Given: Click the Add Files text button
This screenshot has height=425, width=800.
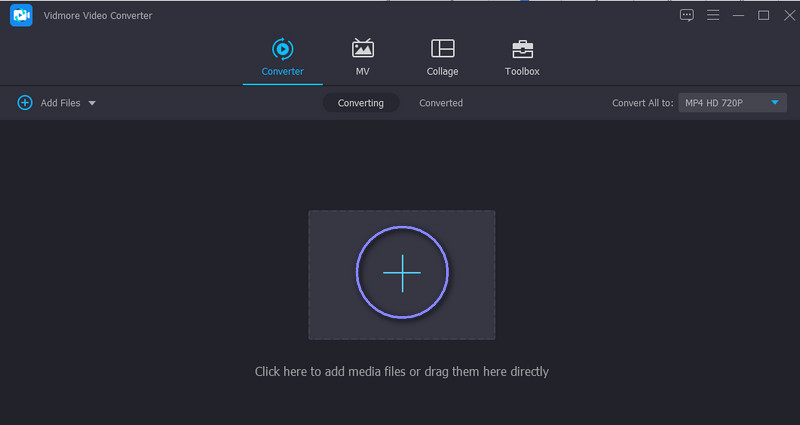Looking at the screenshot, I should pyautogui.click(x=61, y=103).
